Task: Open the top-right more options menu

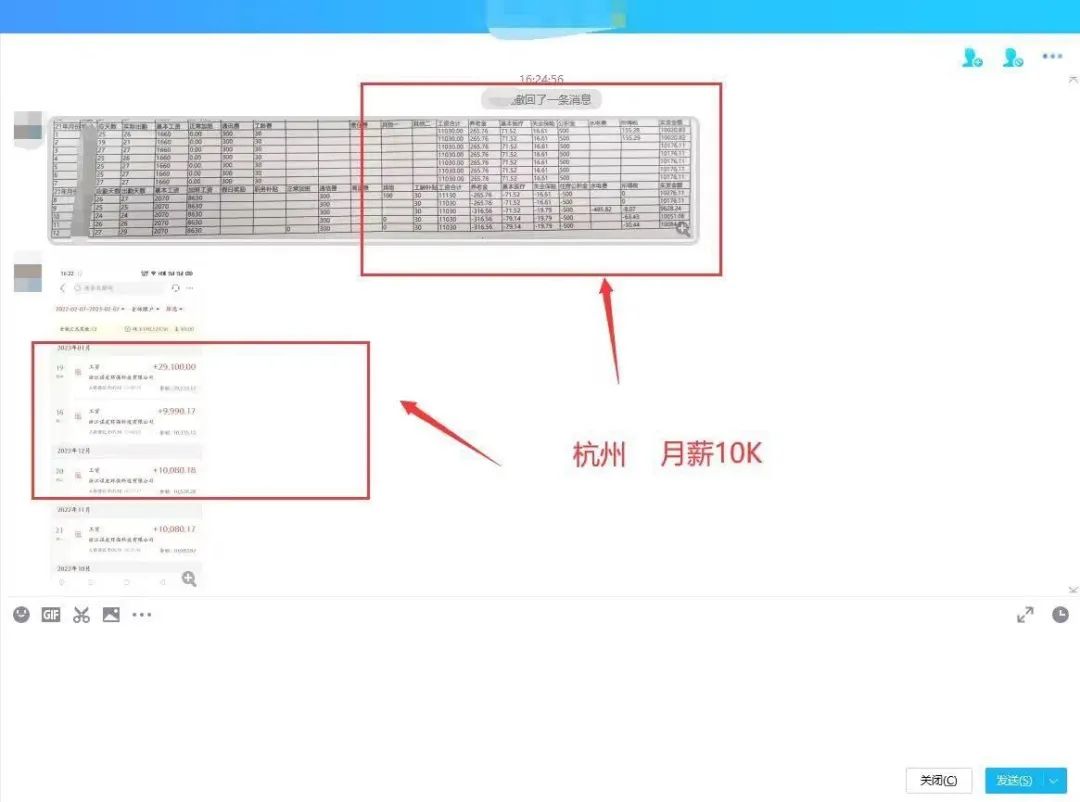Action: [x=1052, y=56]
